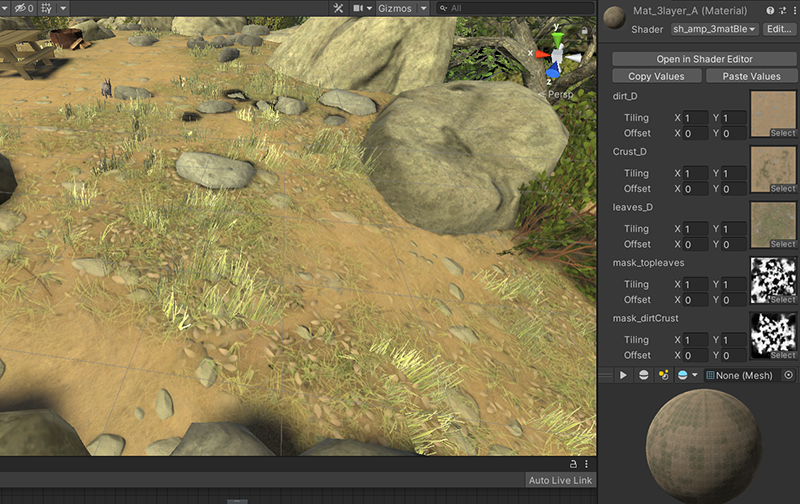Click preview environment reflection sphere icon

[x=683, y=375]
